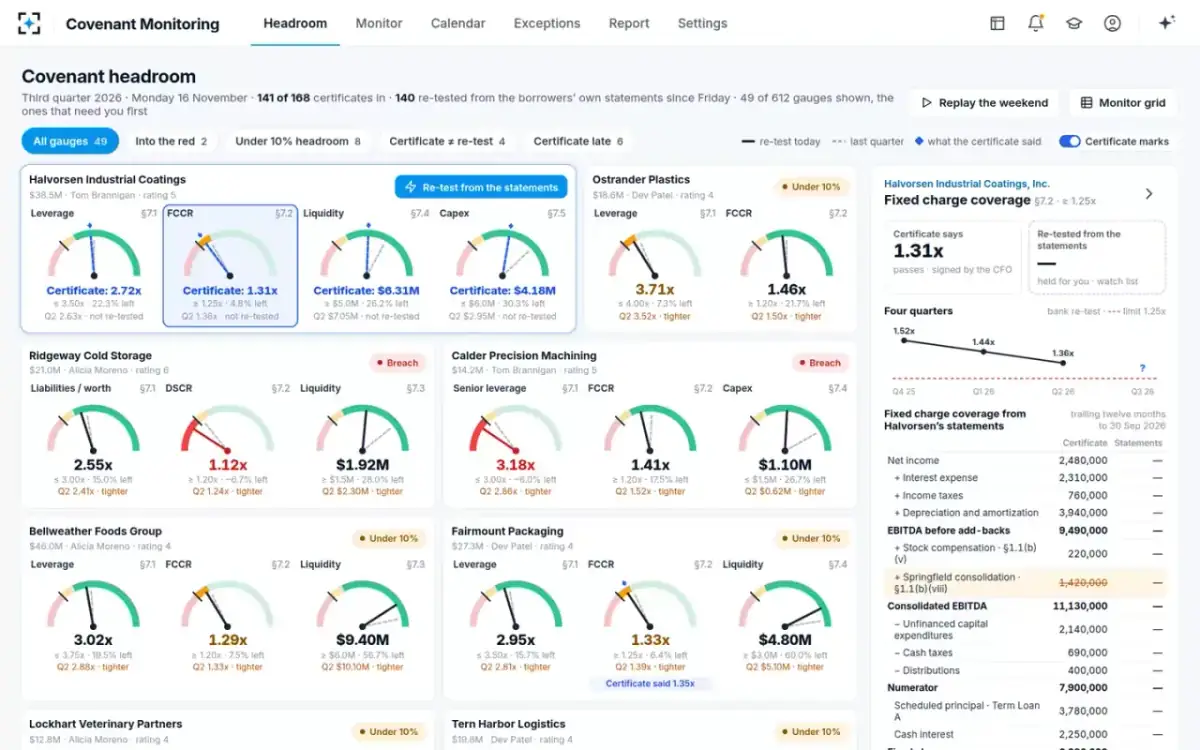Select Calder's Senior leverage gauge

[516, 440]
